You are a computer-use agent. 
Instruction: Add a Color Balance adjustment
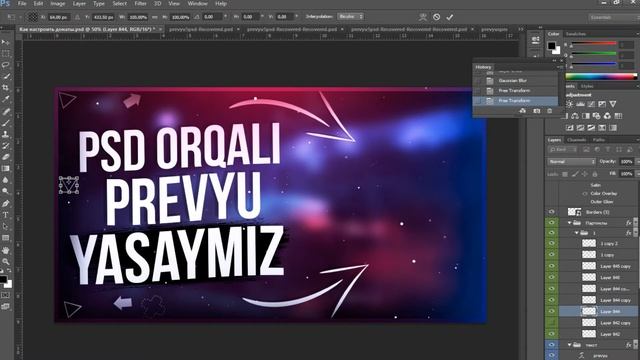575,116
